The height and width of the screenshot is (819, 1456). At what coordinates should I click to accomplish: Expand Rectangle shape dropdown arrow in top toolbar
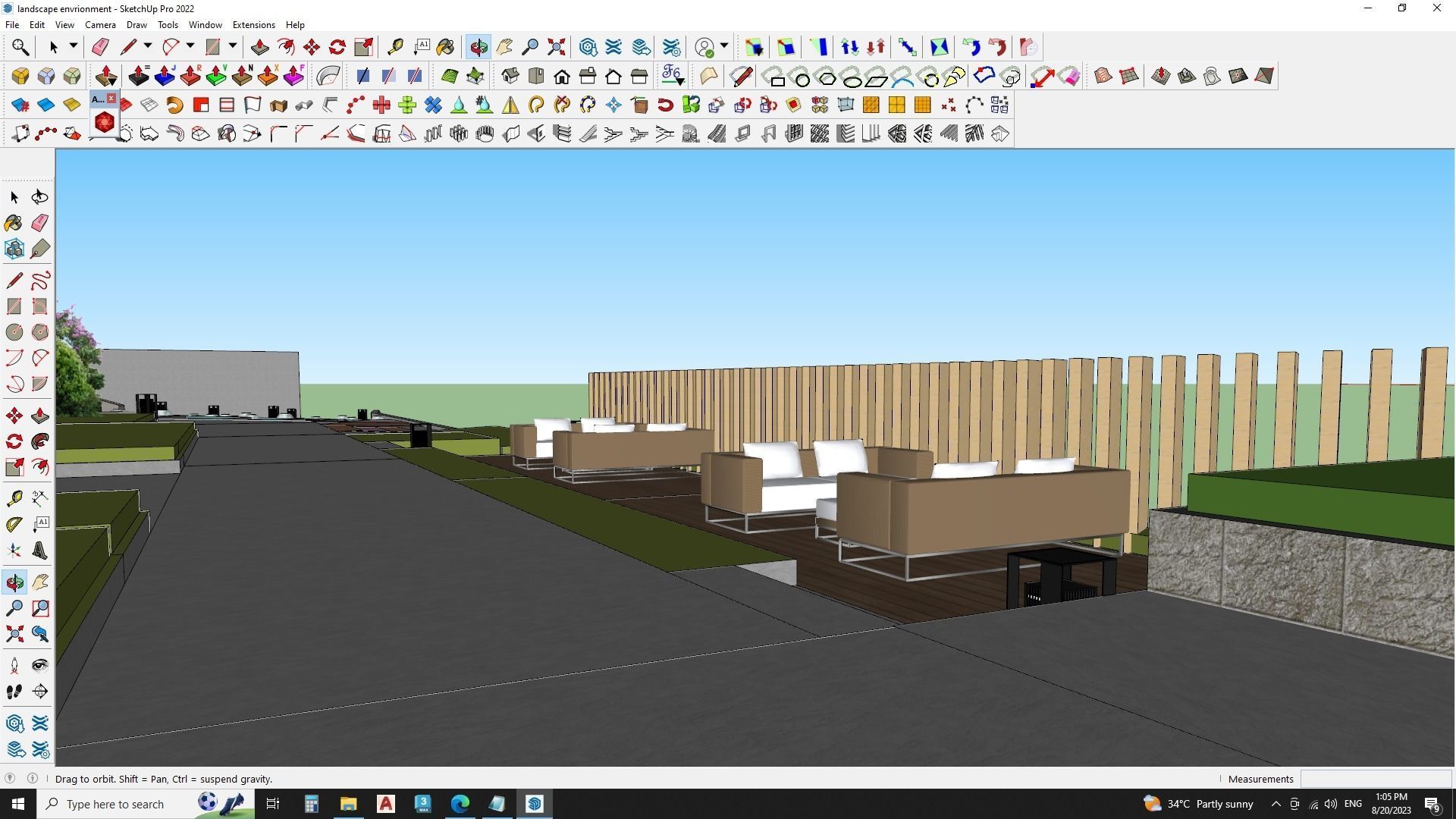(233, 46)
